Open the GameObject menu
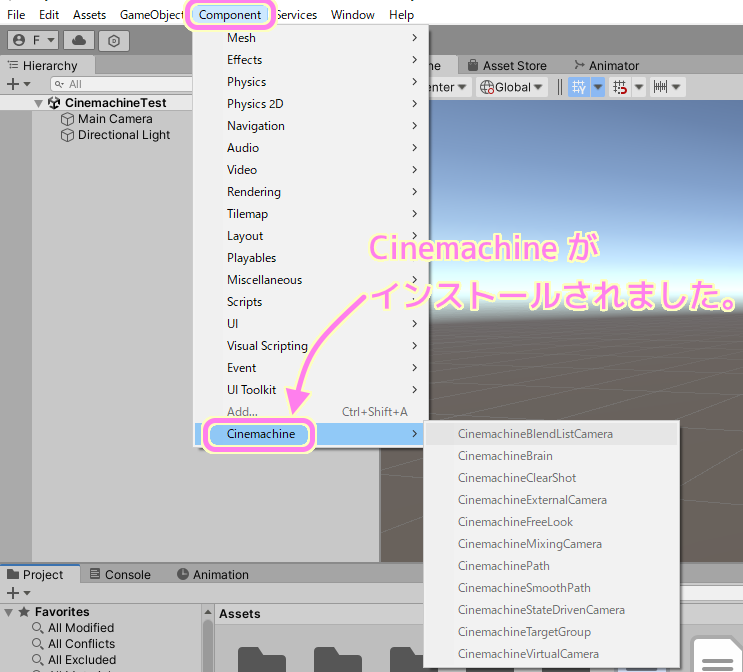This screenshot has width=743, height=672. (x=151, y=15)
